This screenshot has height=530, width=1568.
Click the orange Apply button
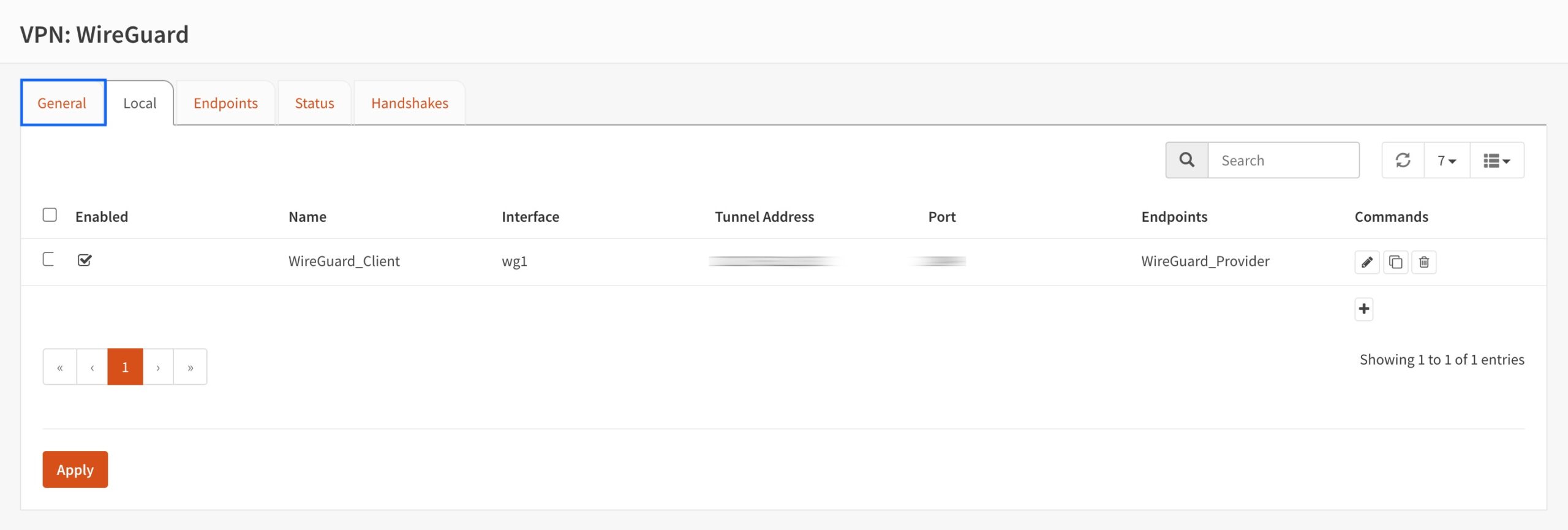[75, 469]
